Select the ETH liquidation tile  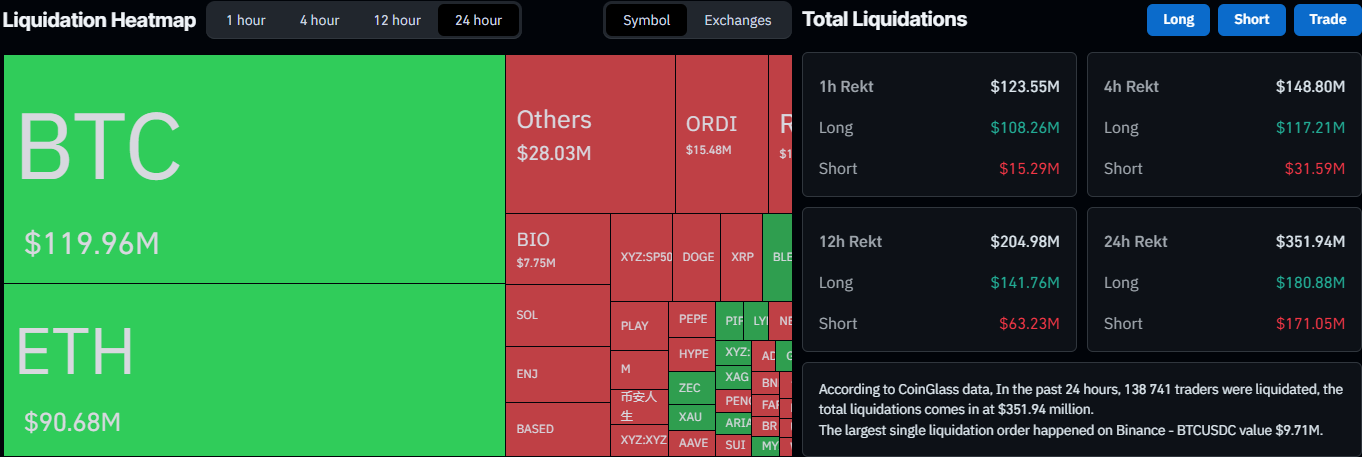tap(254, 369)
